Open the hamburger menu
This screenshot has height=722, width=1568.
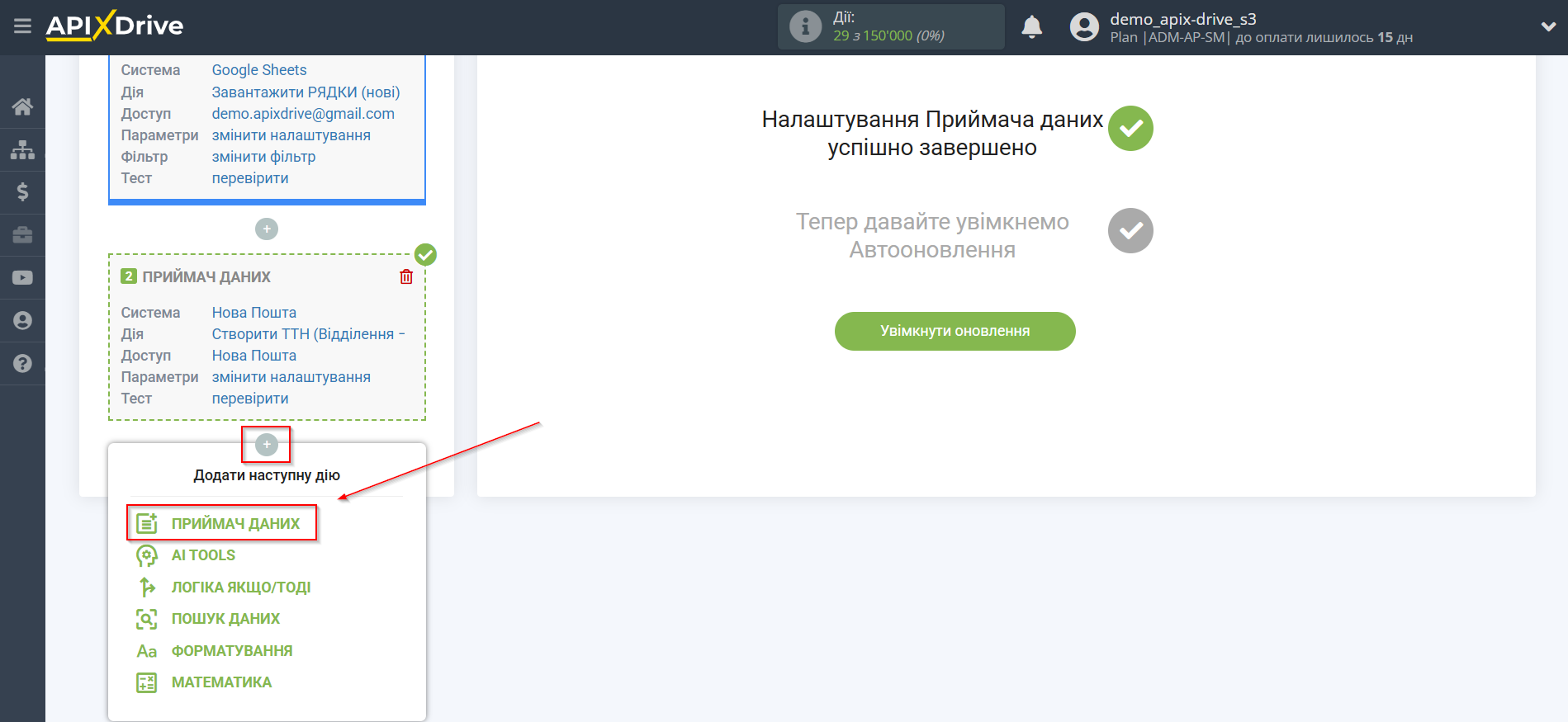click(22, 26)
